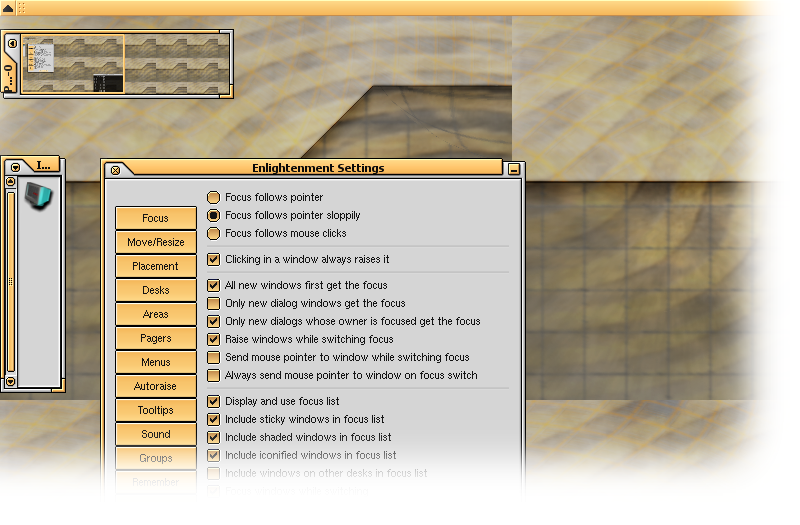Open the Placement settings page
The image size is (800, 525).
click(156, 266)
